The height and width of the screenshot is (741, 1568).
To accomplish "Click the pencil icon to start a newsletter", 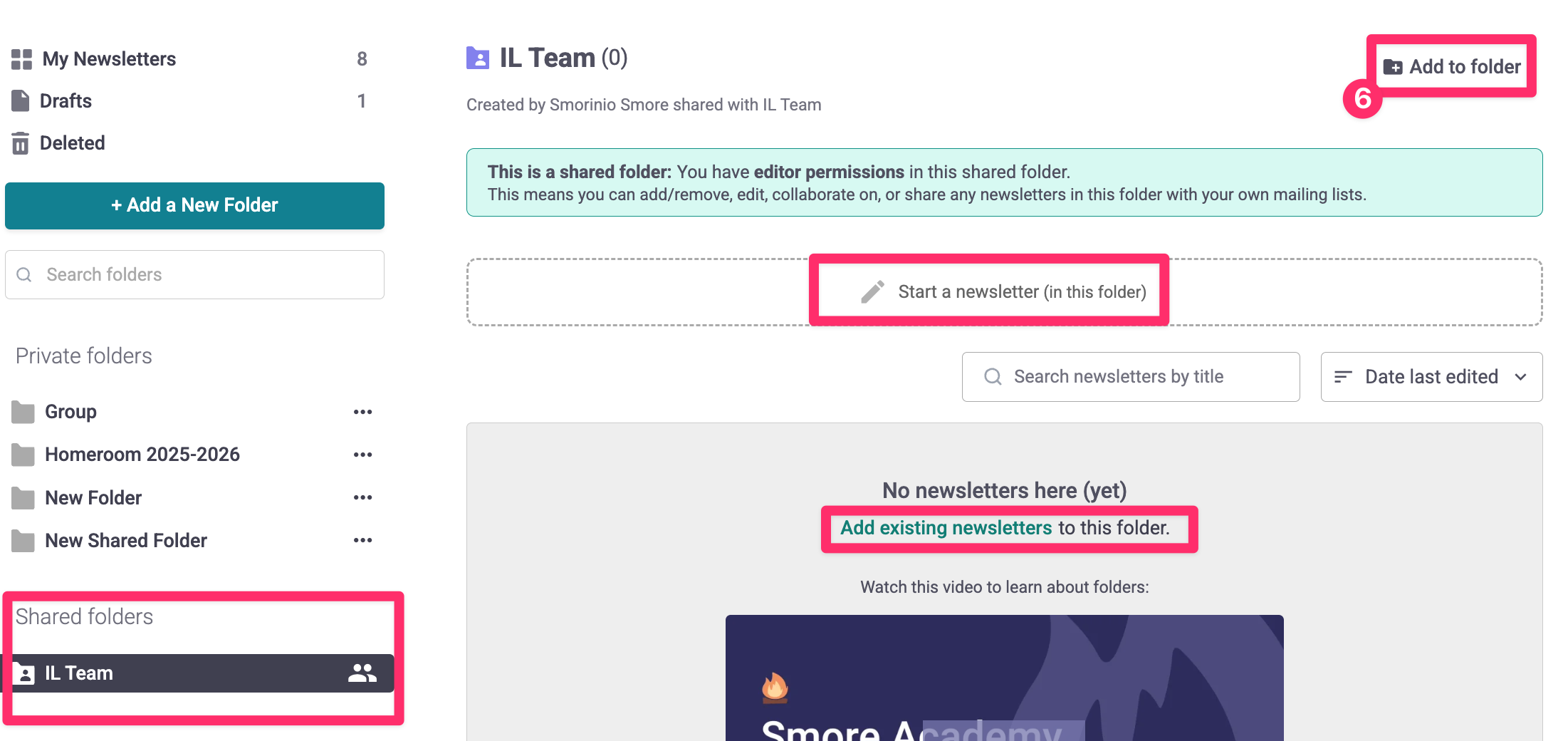I will 872,292.
